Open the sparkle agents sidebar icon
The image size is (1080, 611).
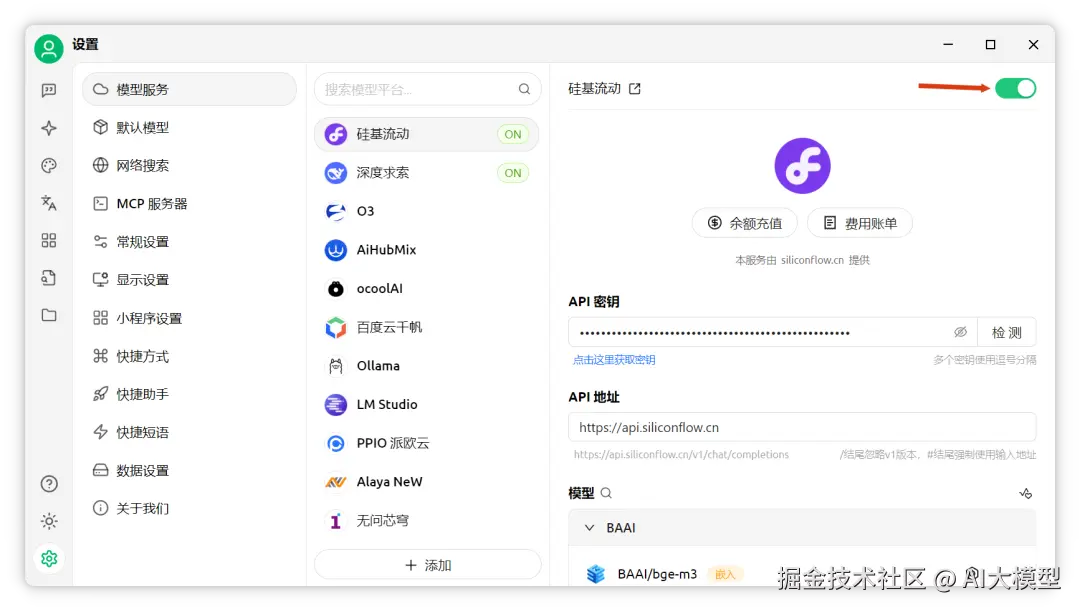(x=49, y=128)
